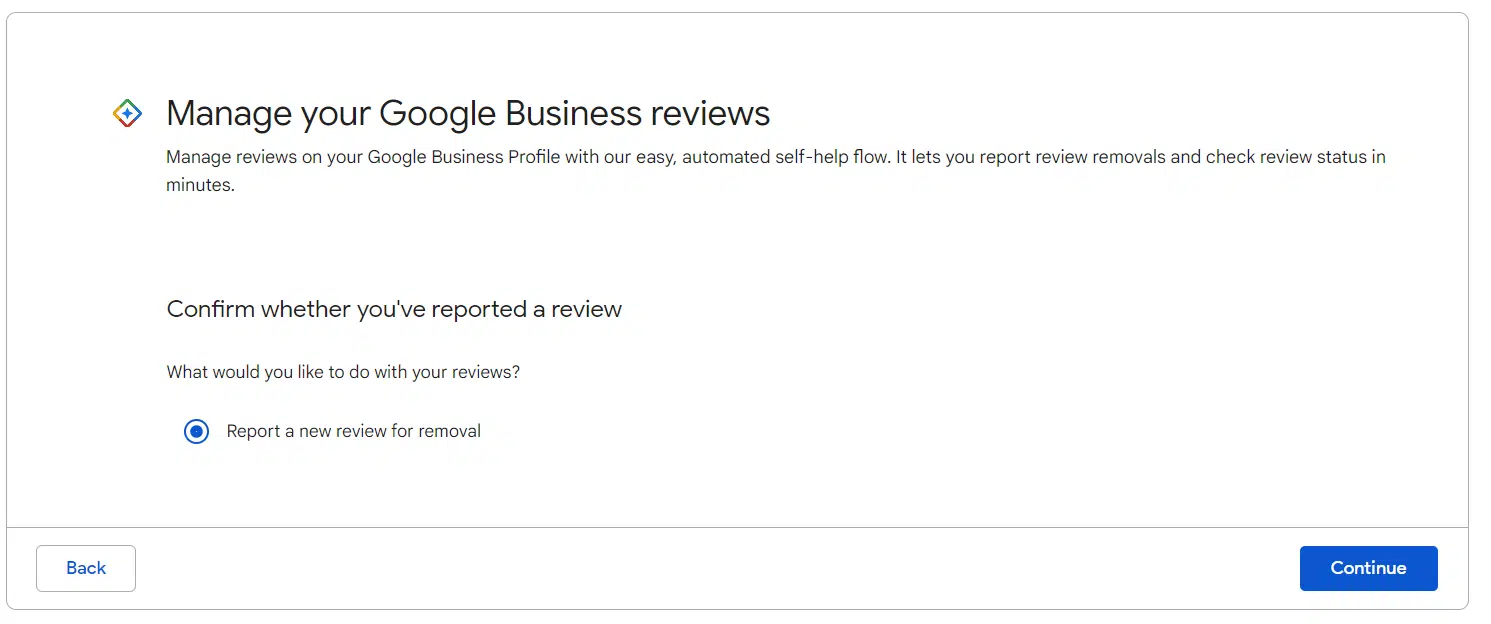Click the "What would you like to do" question

(343, 372)
